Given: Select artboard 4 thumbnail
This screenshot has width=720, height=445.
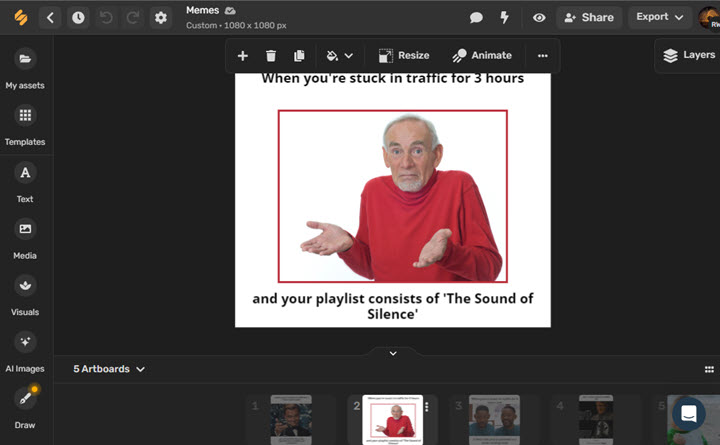Looking at the screenshot, I should pos(596,420).
